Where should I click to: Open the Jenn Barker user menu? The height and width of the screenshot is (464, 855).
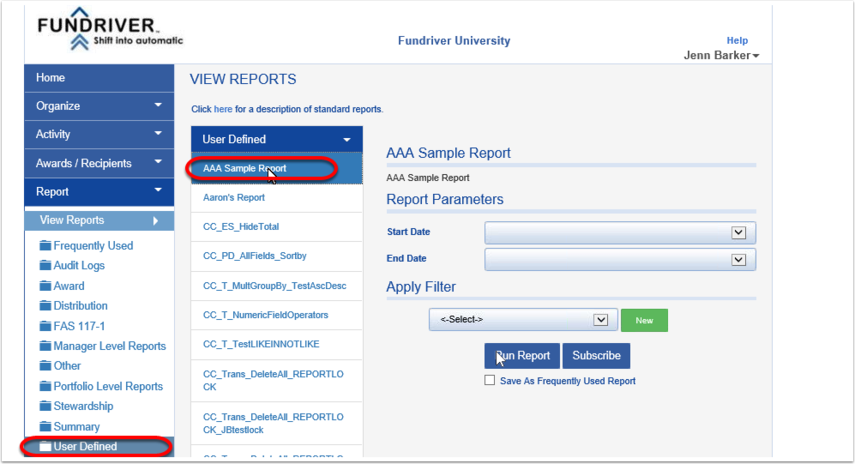coord(721,55)
